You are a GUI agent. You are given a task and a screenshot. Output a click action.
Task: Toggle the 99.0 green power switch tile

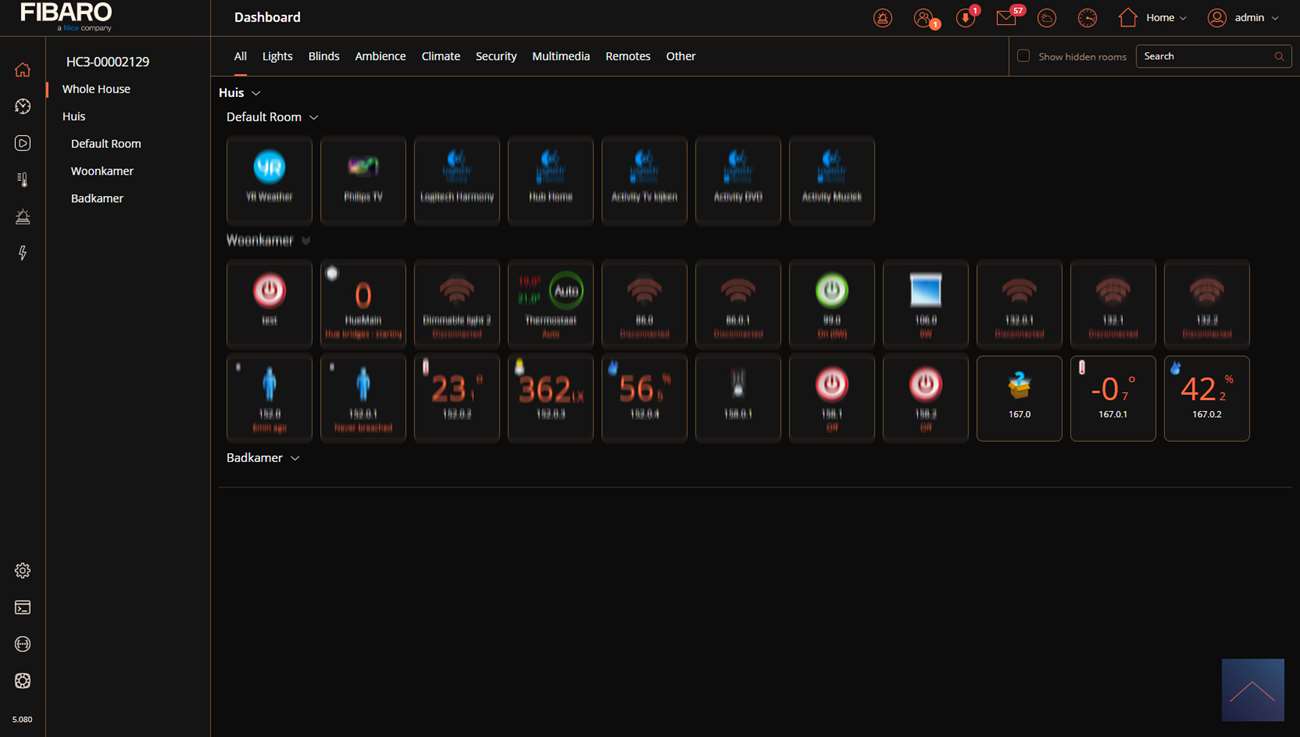[831, 291]
